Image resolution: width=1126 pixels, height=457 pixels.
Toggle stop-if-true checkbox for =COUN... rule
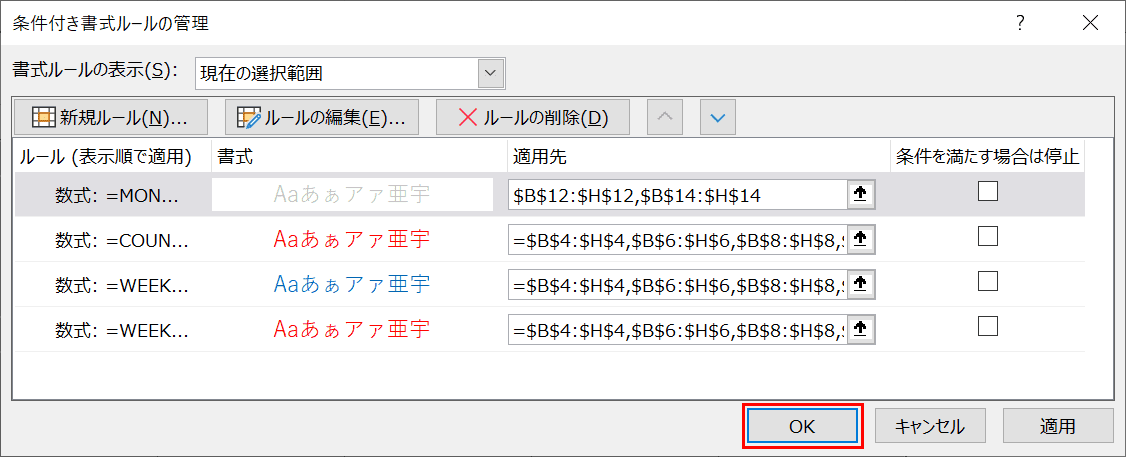[x=988, y=236]
